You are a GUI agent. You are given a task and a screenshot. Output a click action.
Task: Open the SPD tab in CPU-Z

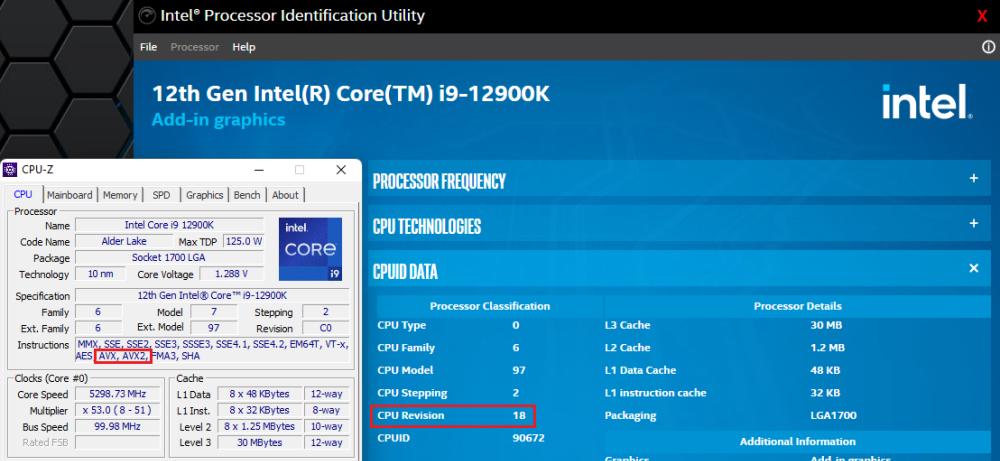click(161, 195)
